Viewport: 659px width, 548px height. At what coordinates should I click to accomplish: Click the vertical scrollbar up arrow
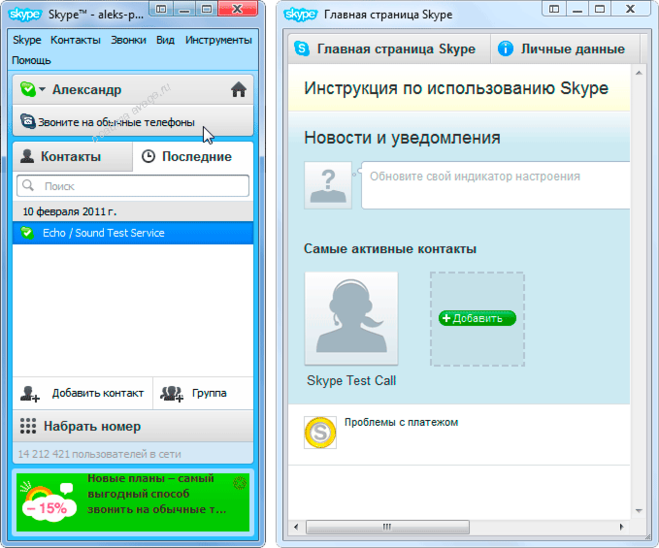point(638,73)
